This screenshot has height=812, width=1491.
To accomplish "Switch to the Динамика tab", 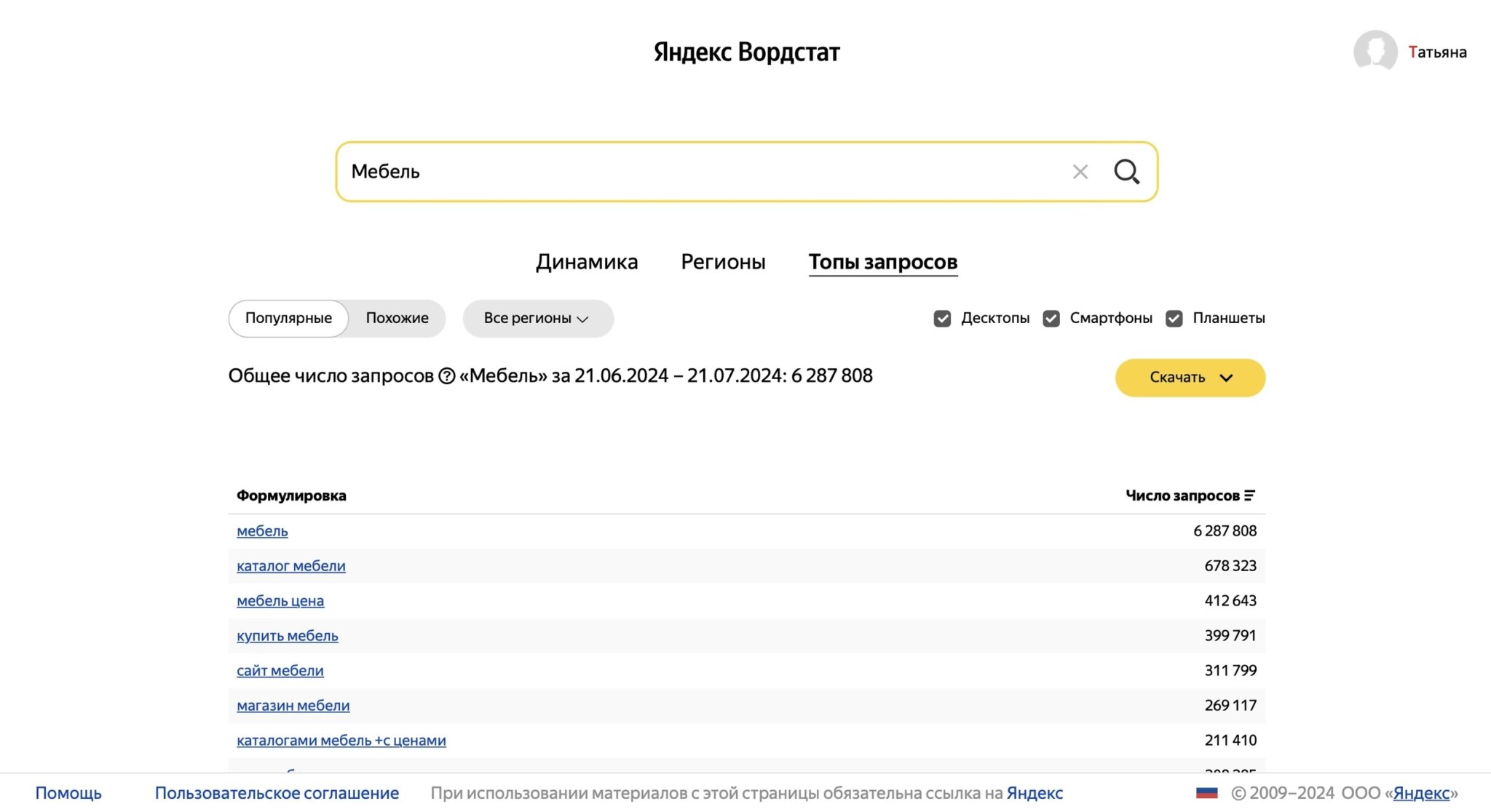I will (x=587, y=262).
